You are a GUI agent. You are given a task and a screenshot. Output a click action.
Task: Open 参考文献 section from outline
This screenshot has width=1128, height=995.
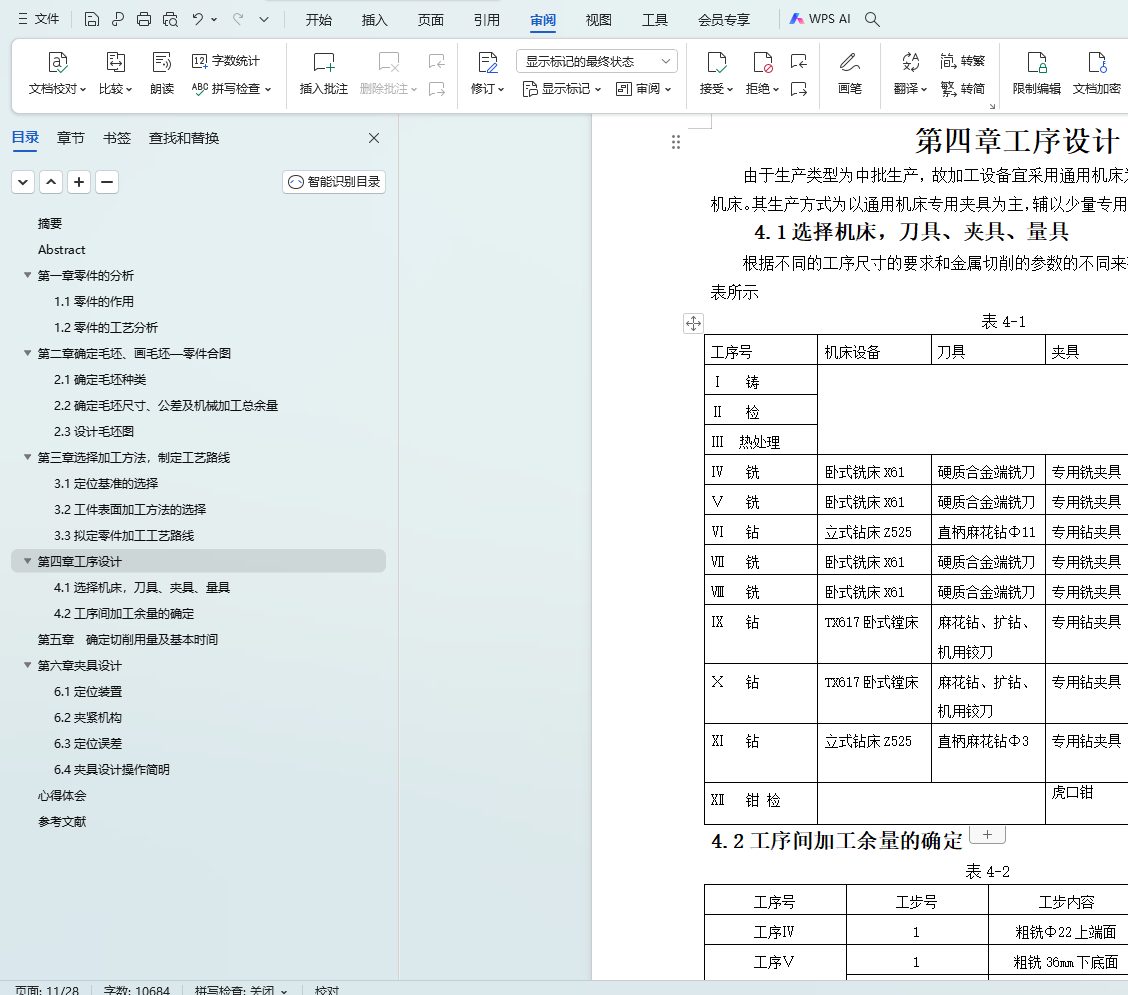click(x=62, y=822)
